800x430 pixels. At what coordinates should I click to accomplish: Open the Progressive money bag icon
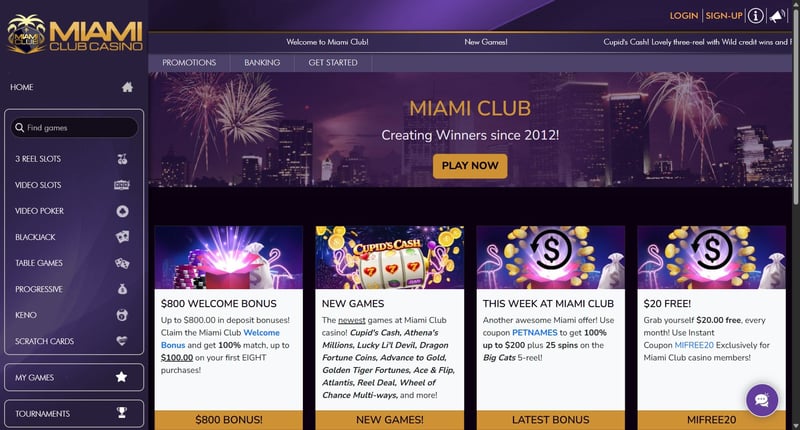point(122,289)
